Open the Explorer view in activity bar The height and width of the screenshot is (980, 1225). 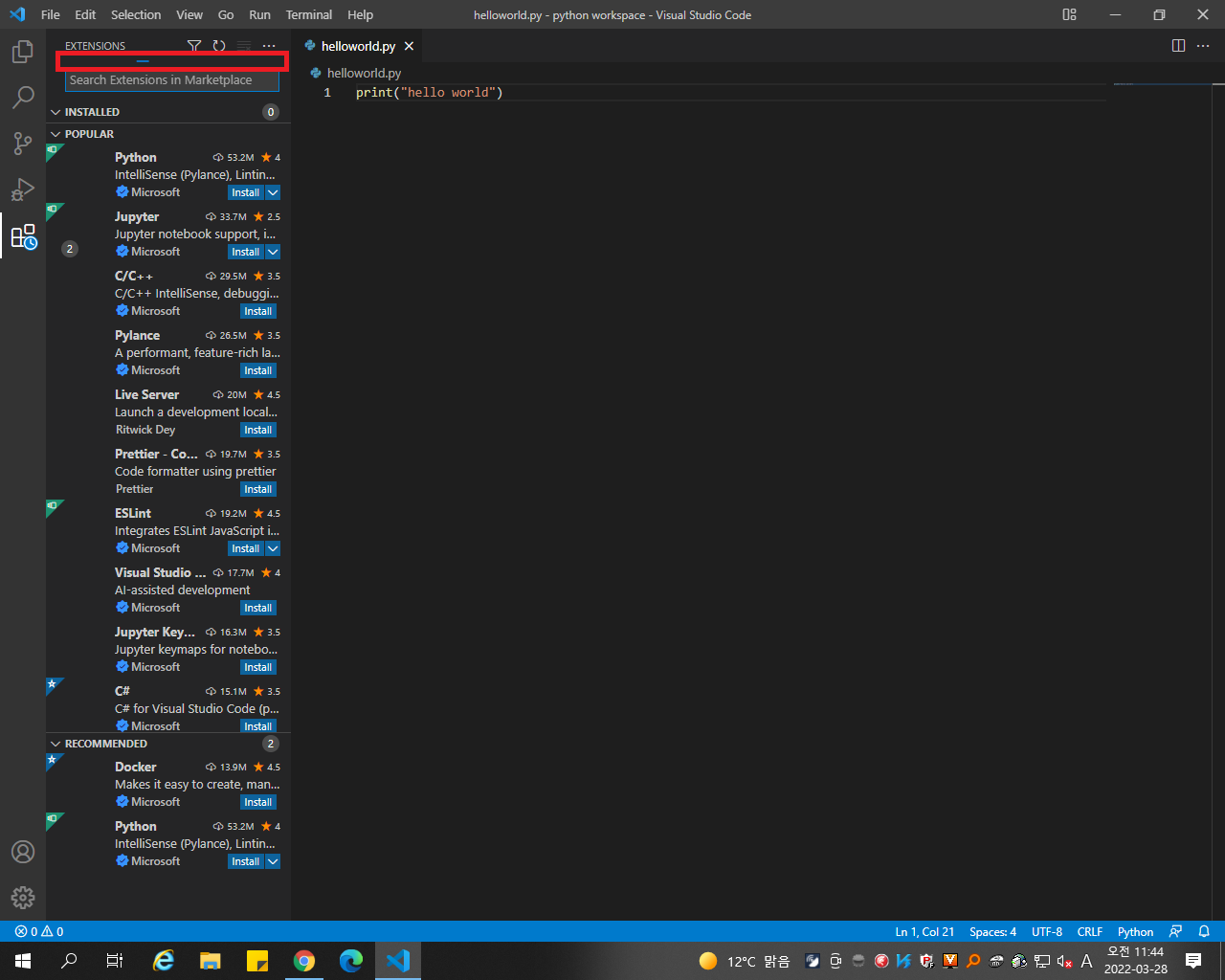point(23,52)
